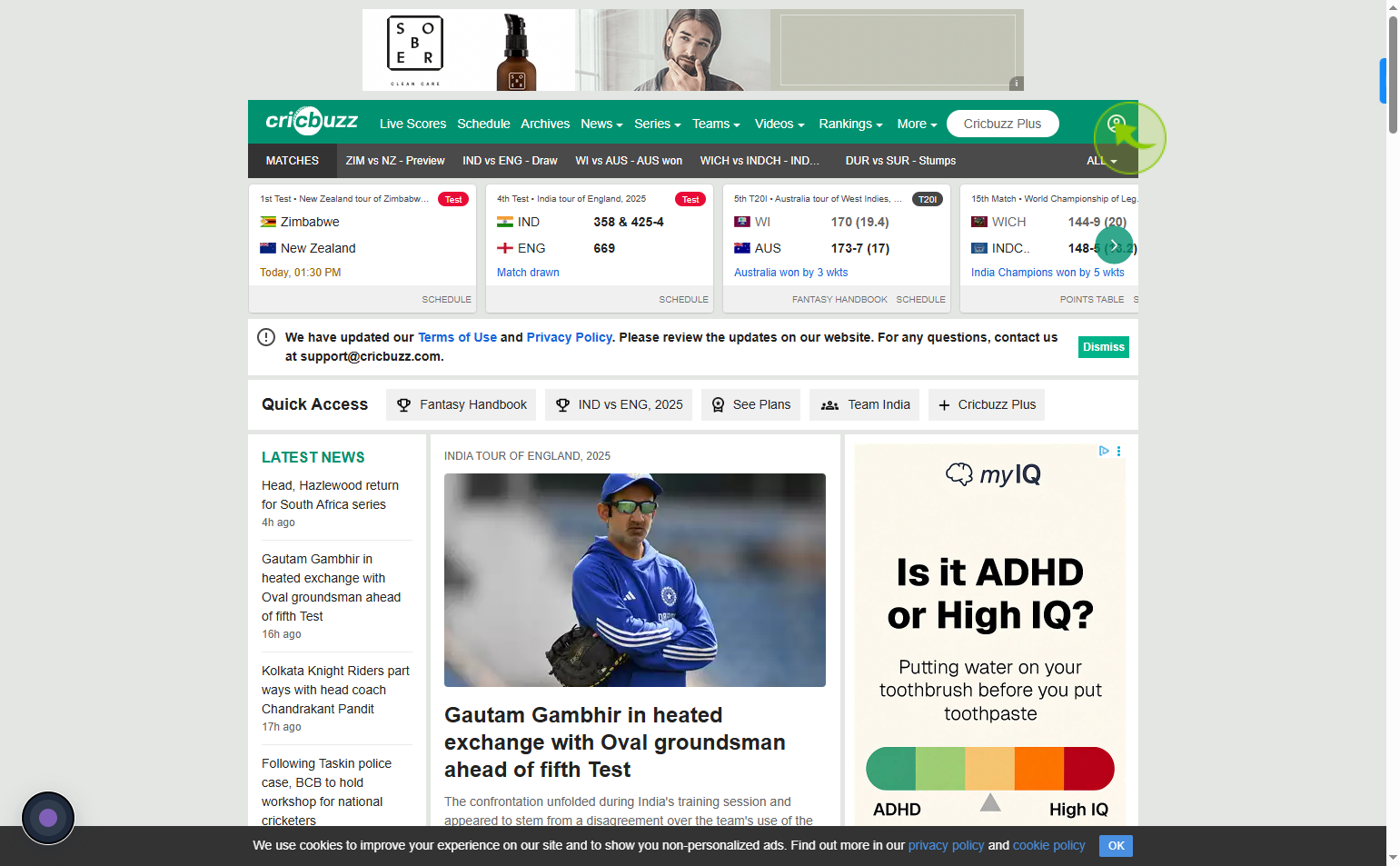Image resolution: width=1400 pixels, height=866 pixels.
Task: Open Kolkata Knight Riders head coach news
Action: click(x=335, y=690)
